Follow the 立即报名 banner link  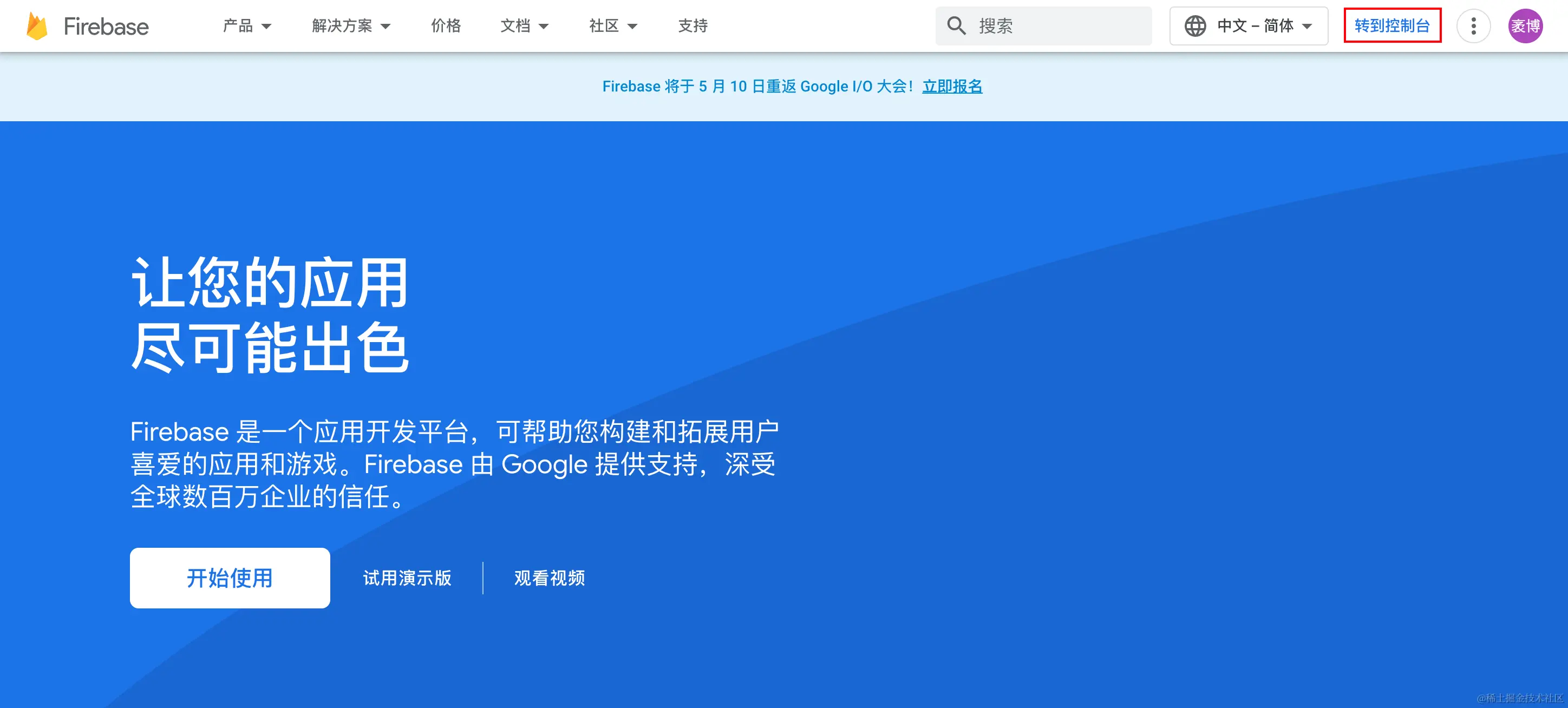[952, 87]
